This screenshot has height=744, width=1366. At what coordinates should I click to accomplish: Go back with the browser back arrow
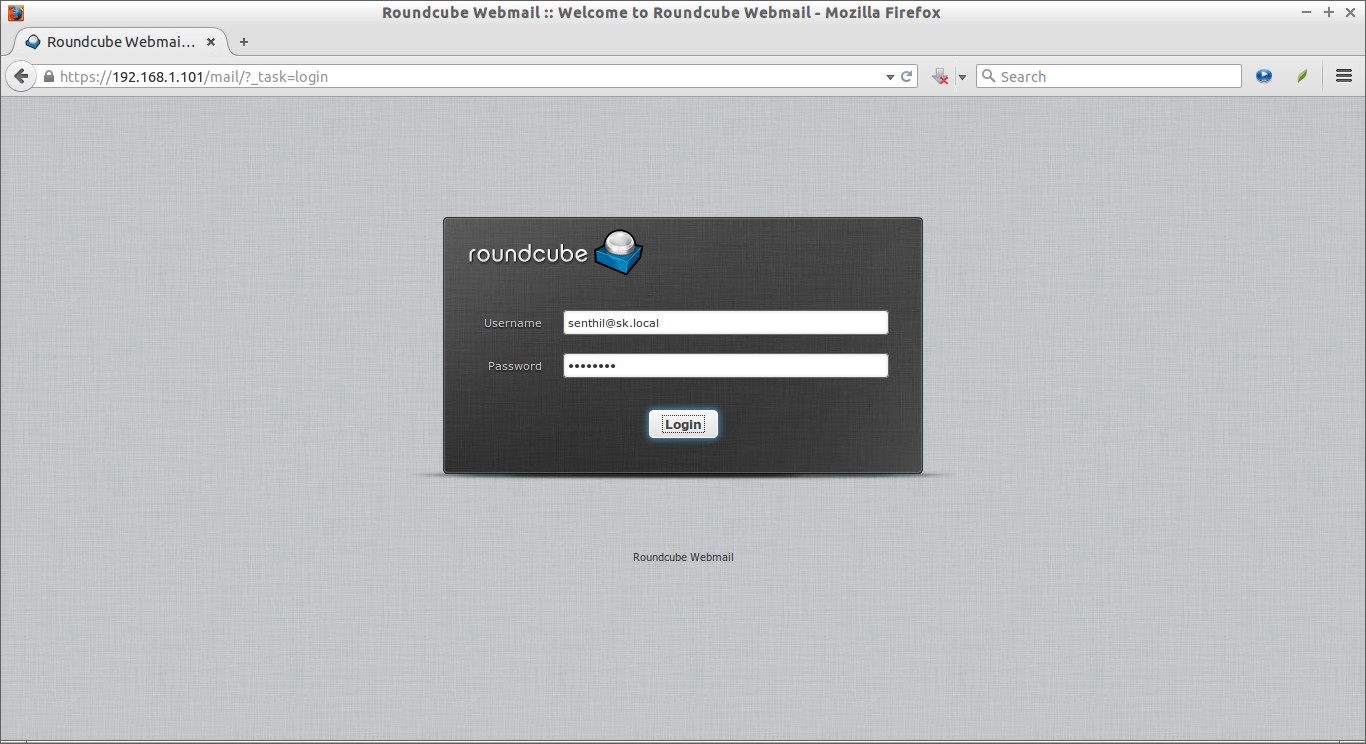[x=21, y=76]
